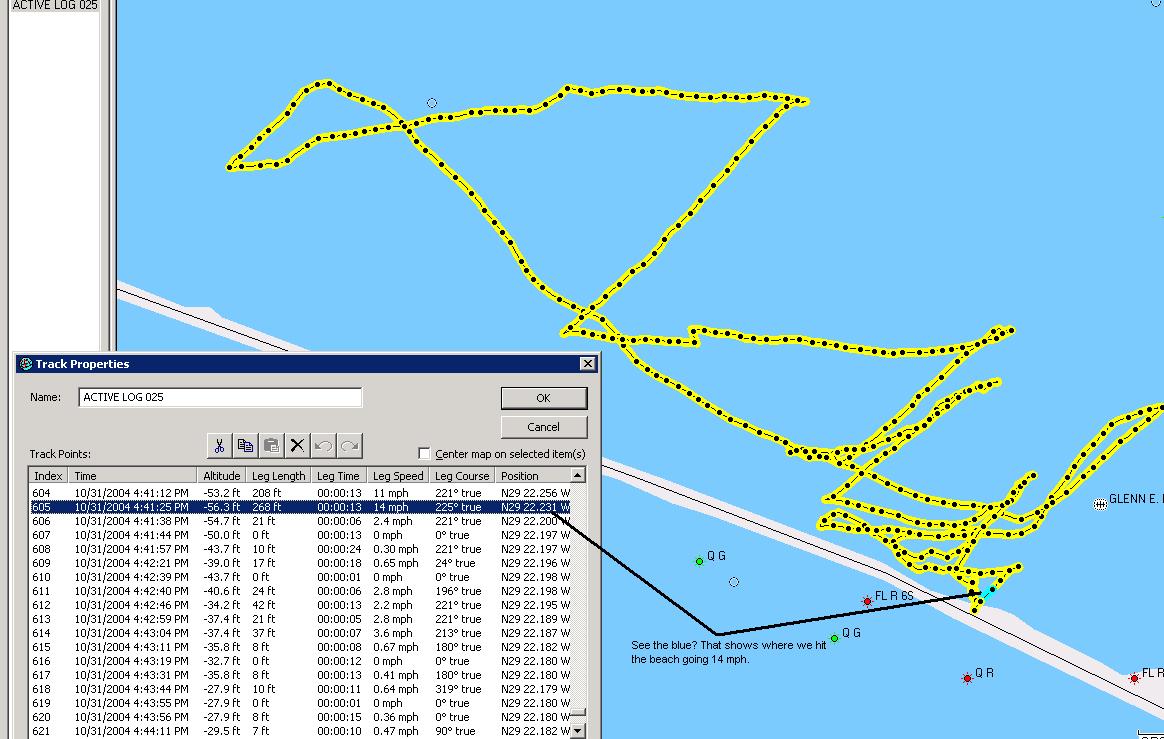Enable Center map on selected item(s)

(424, 454)
